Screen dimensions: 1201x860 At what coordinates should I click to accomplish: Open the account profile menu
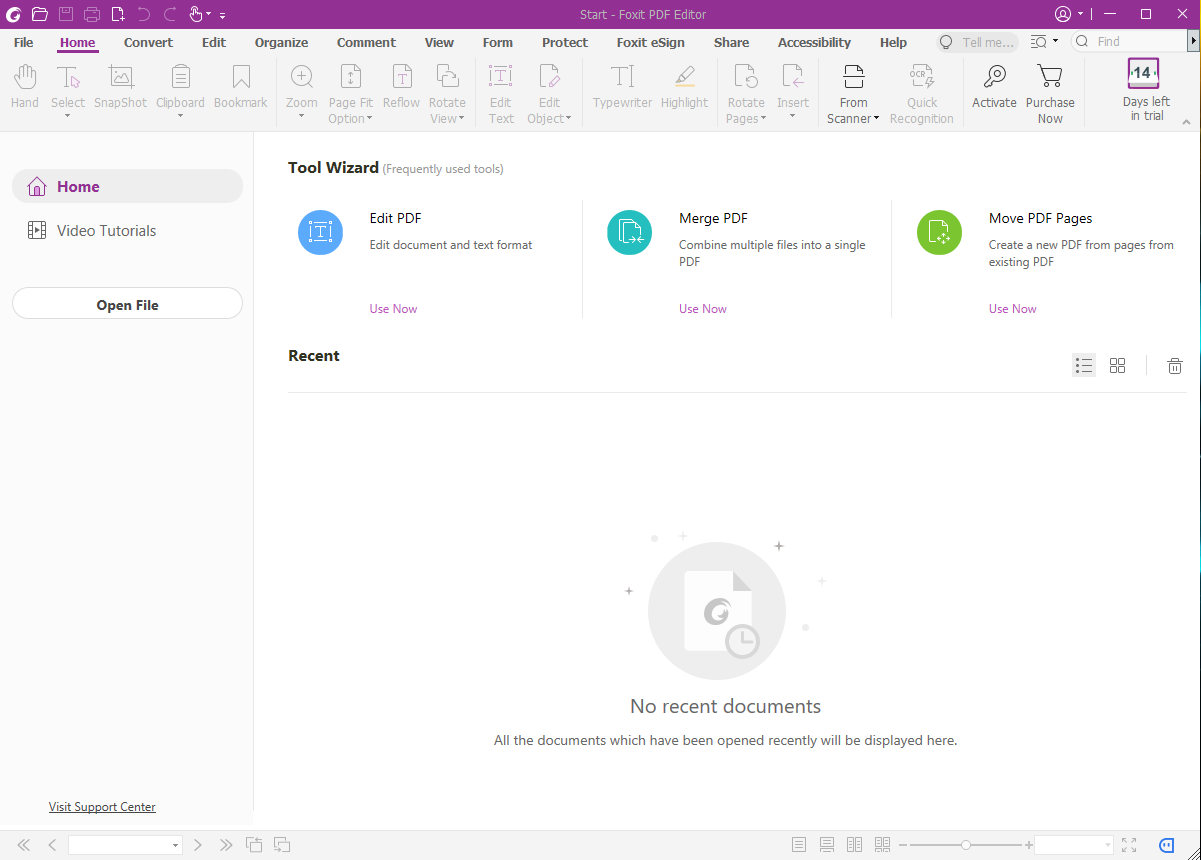click(1068, 14)
